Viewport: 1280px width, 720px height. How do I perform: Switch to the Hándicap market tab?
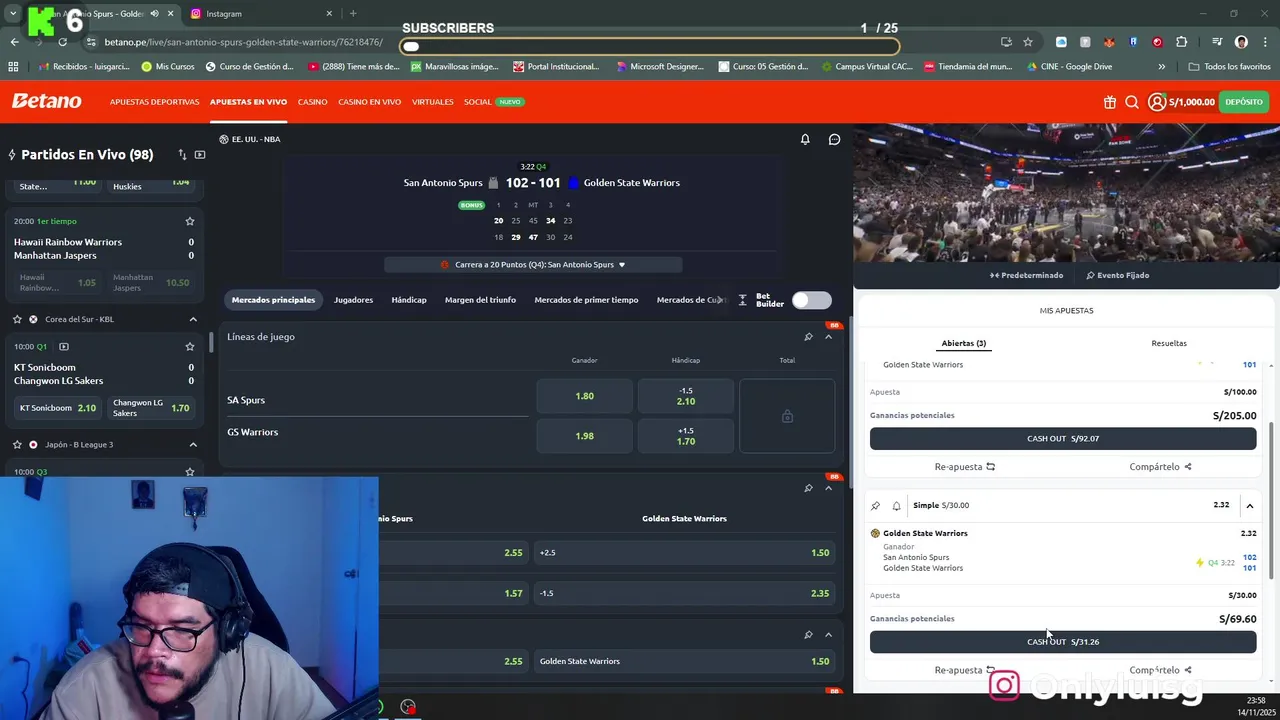click(x=408, y=300)
